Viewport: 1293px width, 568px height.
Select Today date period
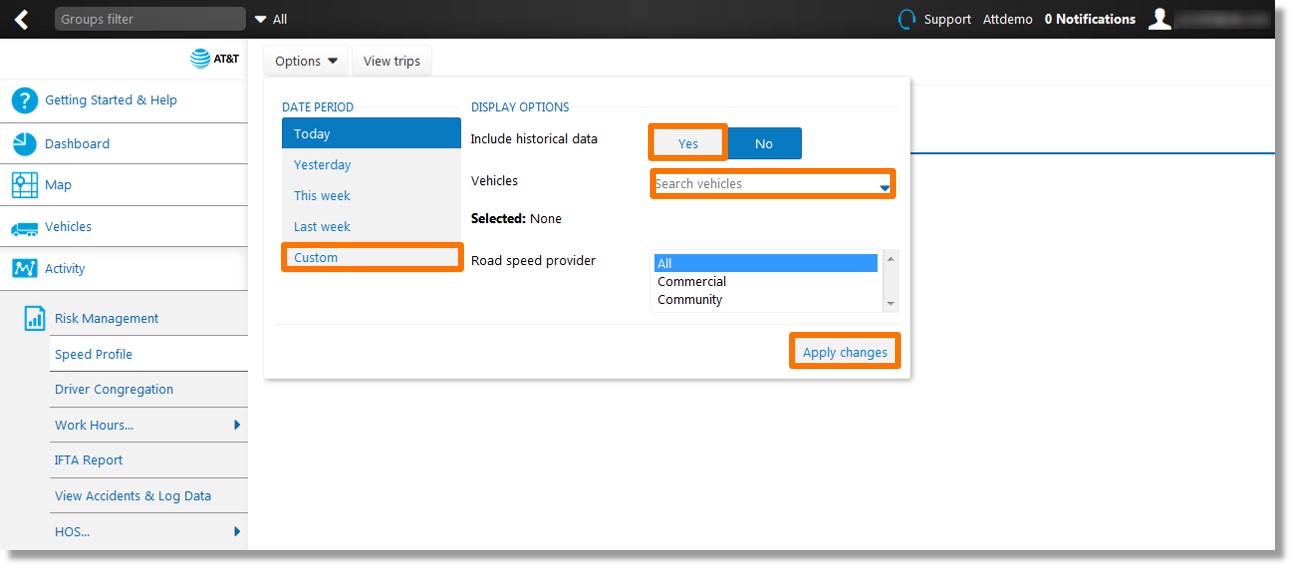coord(372,134)
